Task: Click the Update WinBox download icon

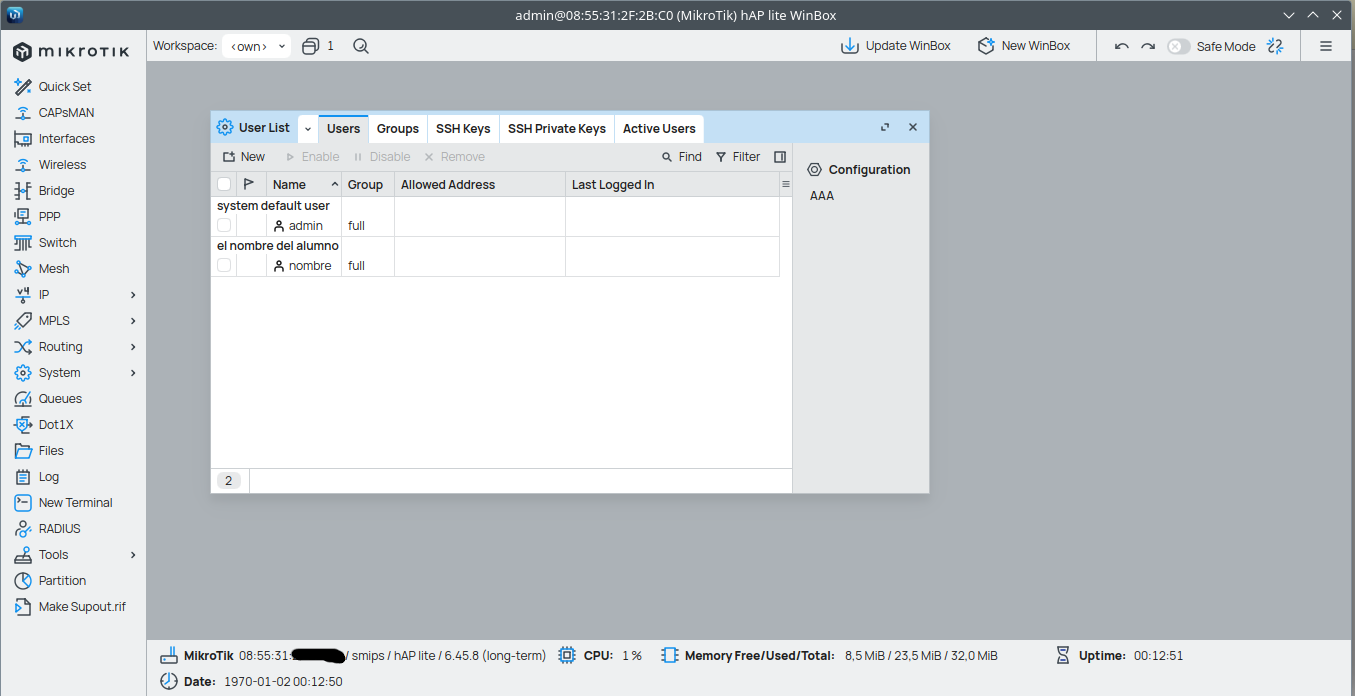Action: pyautogui.click(x=849, y=46)
